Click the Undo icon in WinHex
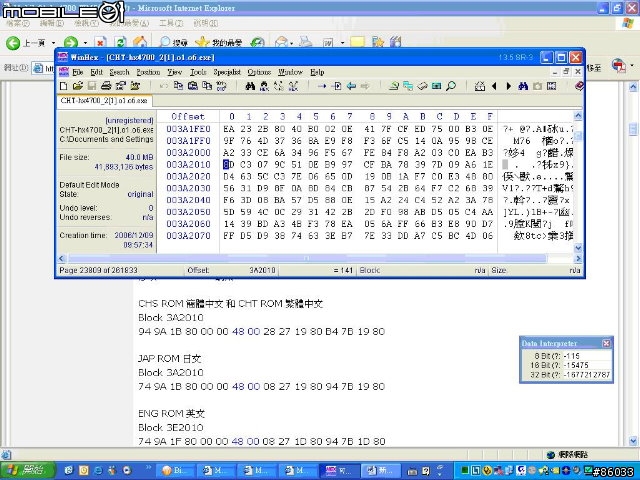This screenshot has height=480, width=640. point(164,86)
